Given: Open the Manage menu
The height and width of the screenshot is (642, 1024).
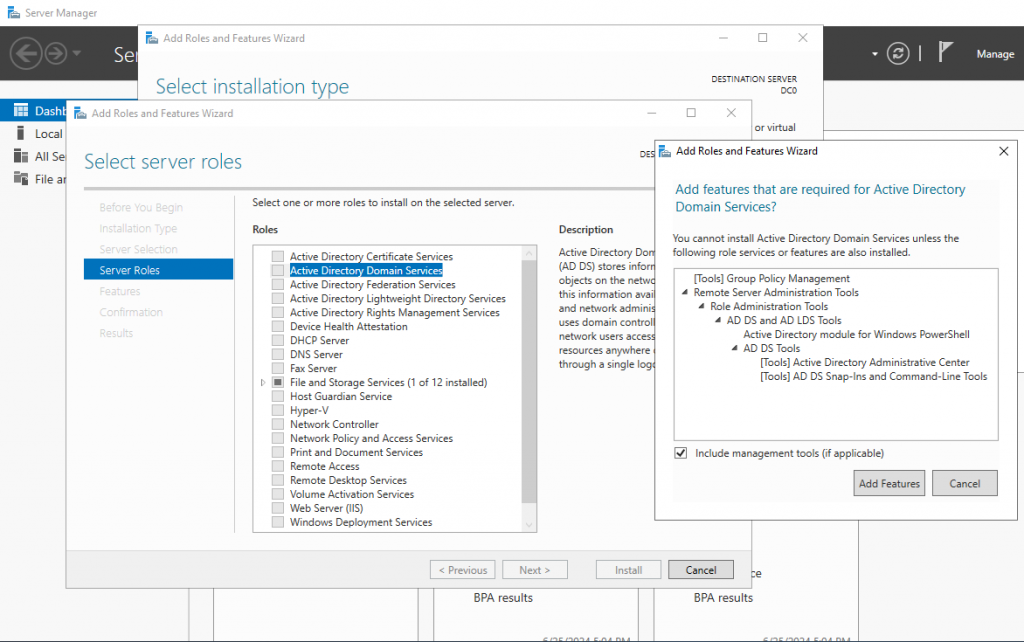Looking at the screenshot, I should (994, 54).
